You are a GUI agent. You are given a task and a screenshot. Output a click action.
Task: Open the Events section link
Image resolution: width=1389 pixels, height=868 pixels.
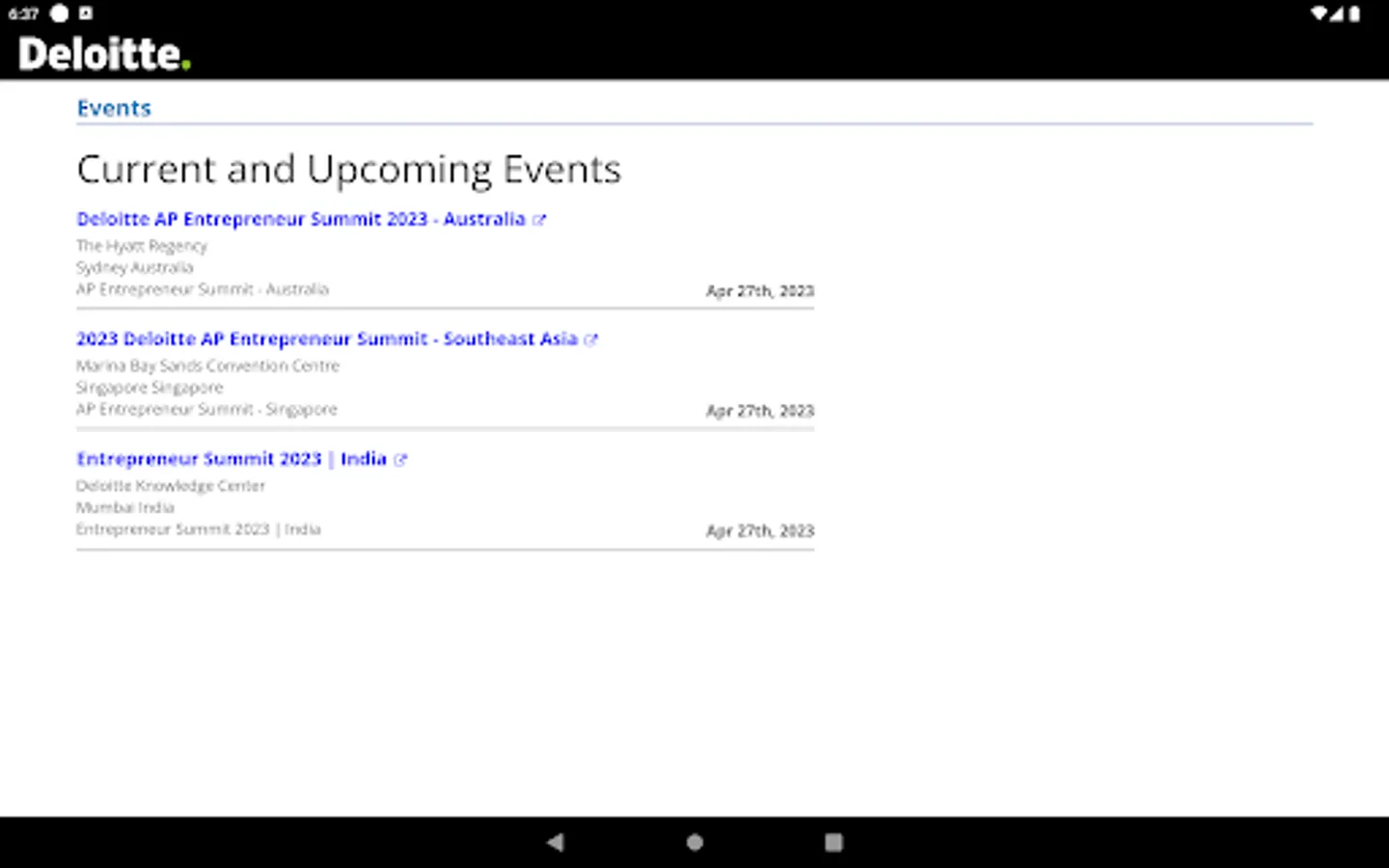pos(114,108)
